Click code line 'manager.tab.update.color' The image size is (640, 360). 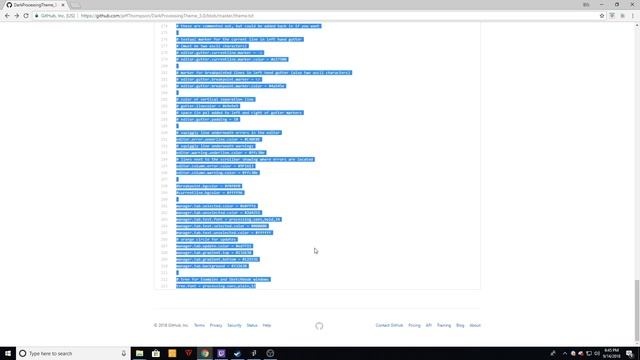point(214,246)
